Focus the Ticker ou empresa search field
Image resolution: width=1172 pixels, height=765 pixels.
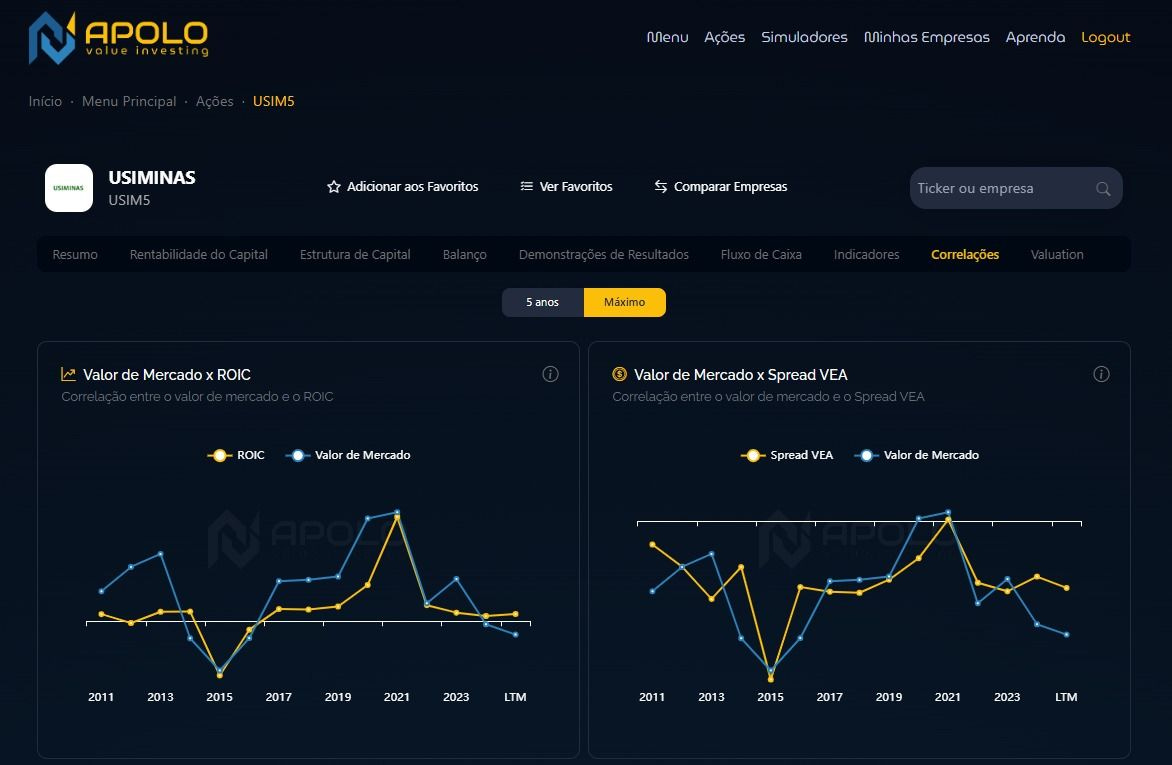click(1016, 188)
